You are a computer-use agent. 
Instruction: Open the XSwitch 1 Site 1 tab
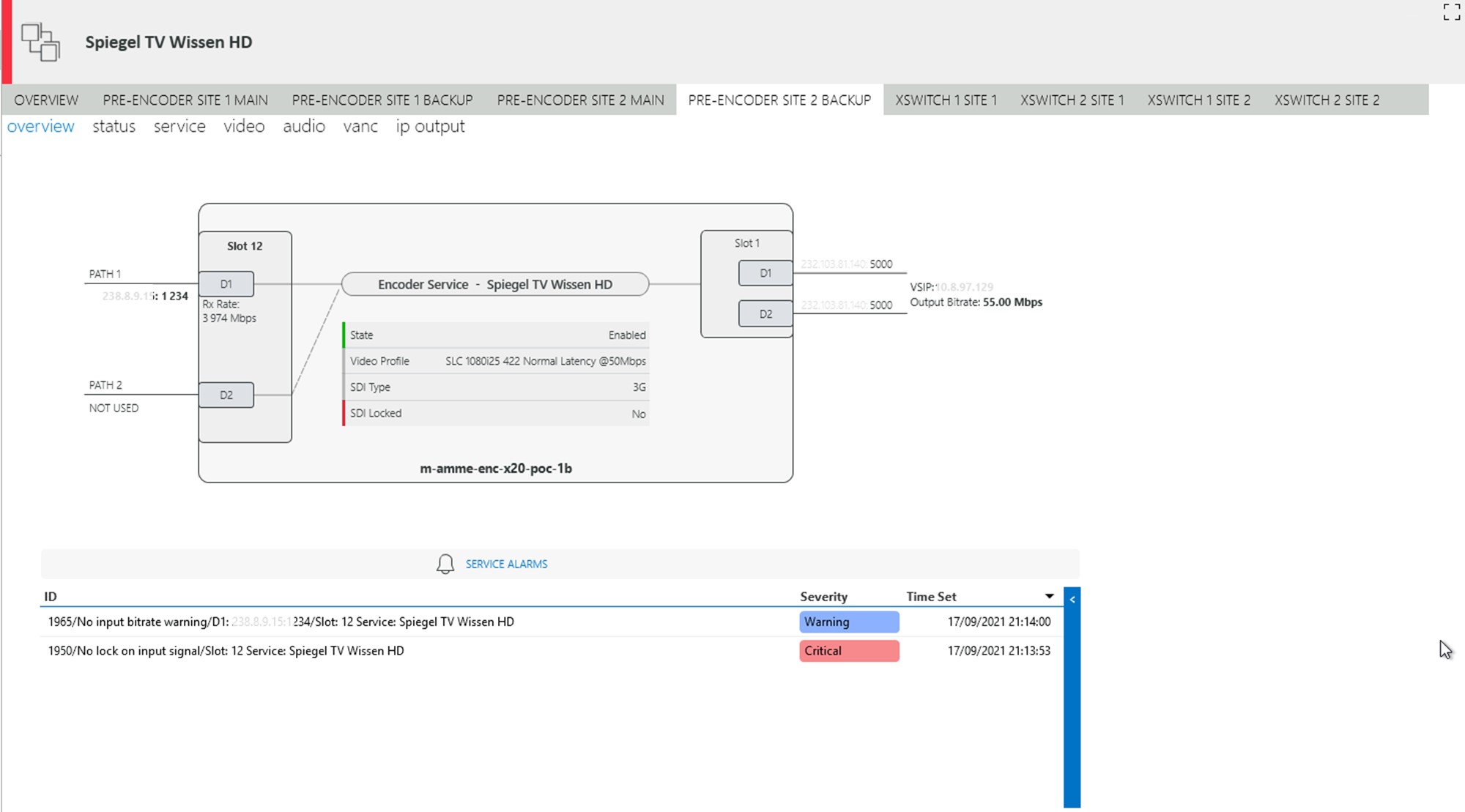pyautogui.click(x=946, y=100)
